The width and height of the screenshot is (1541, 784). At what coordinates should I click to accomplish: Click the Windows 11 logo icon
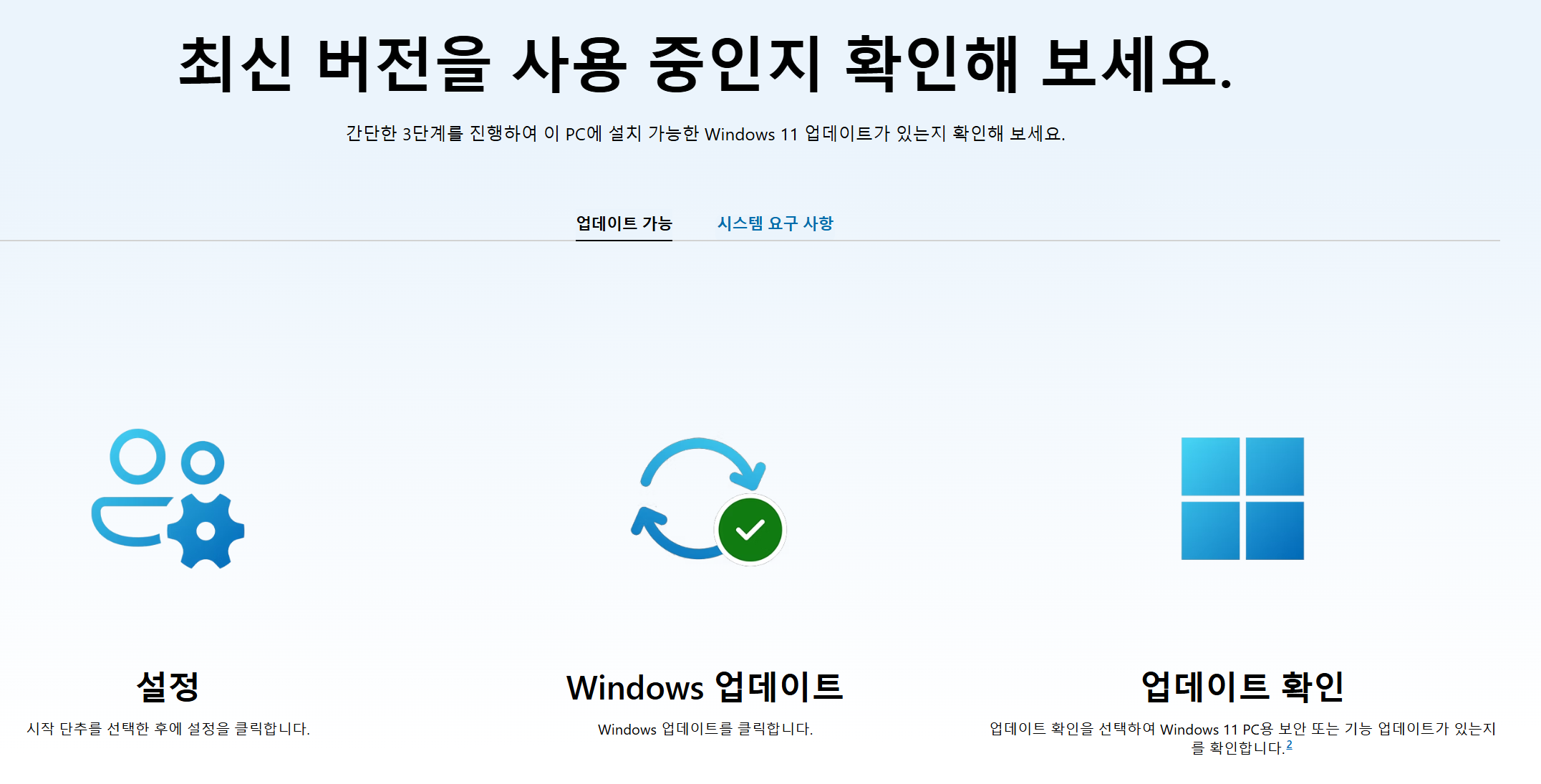1242,498
